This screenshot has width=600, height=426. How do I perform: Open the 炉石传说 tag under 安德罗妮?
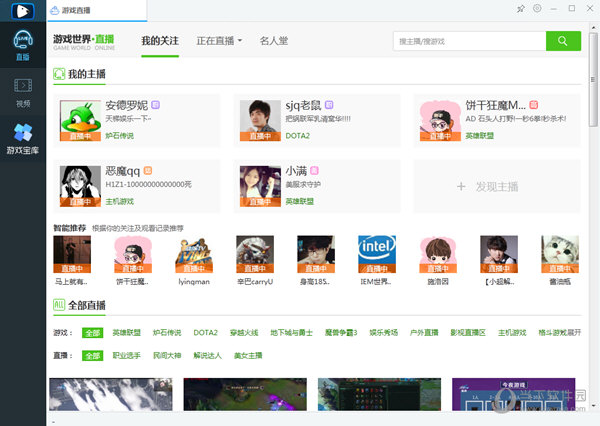click(x=120, y=136)
